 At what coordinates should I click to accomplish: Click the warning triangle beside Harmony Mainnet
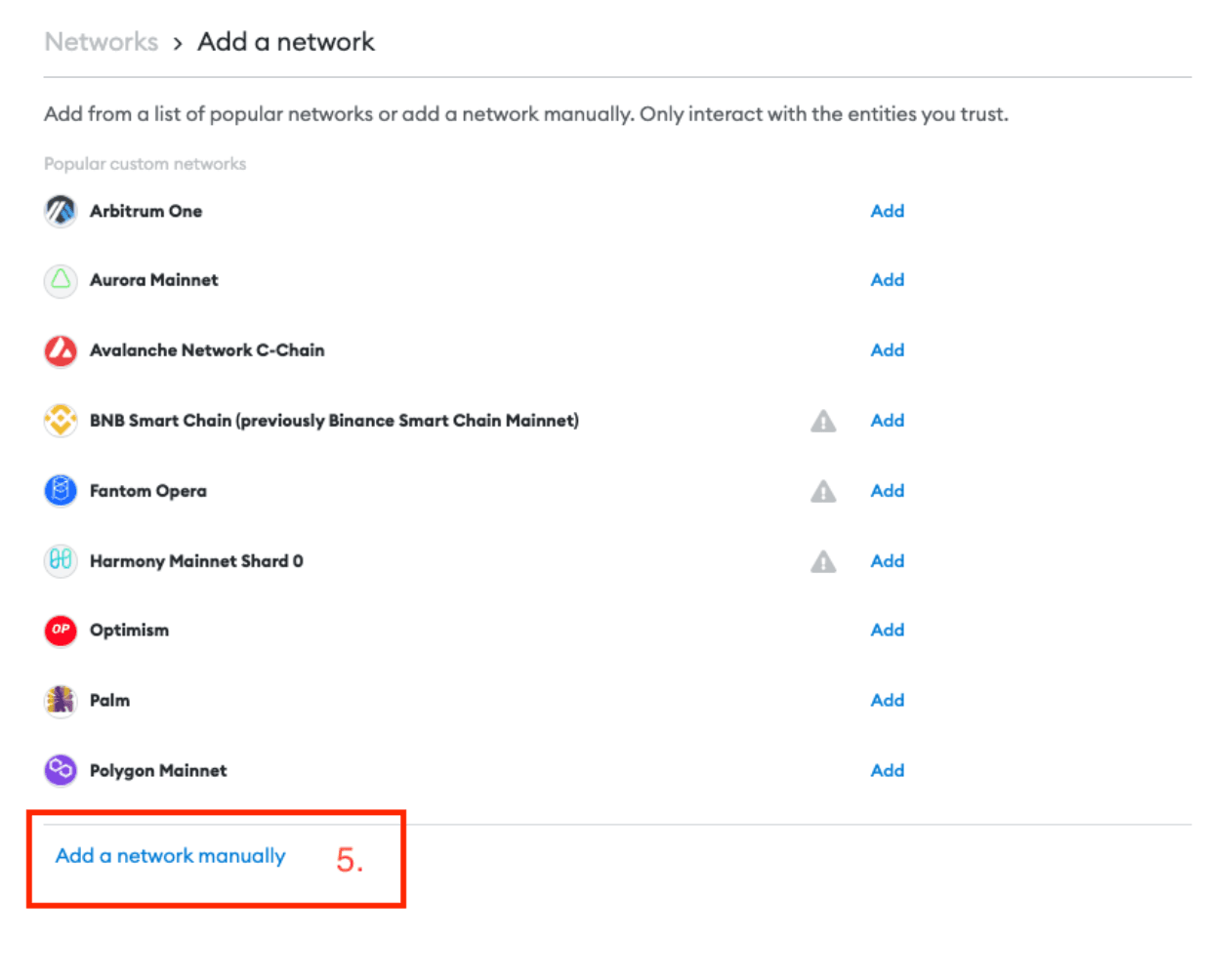(823, 561)
